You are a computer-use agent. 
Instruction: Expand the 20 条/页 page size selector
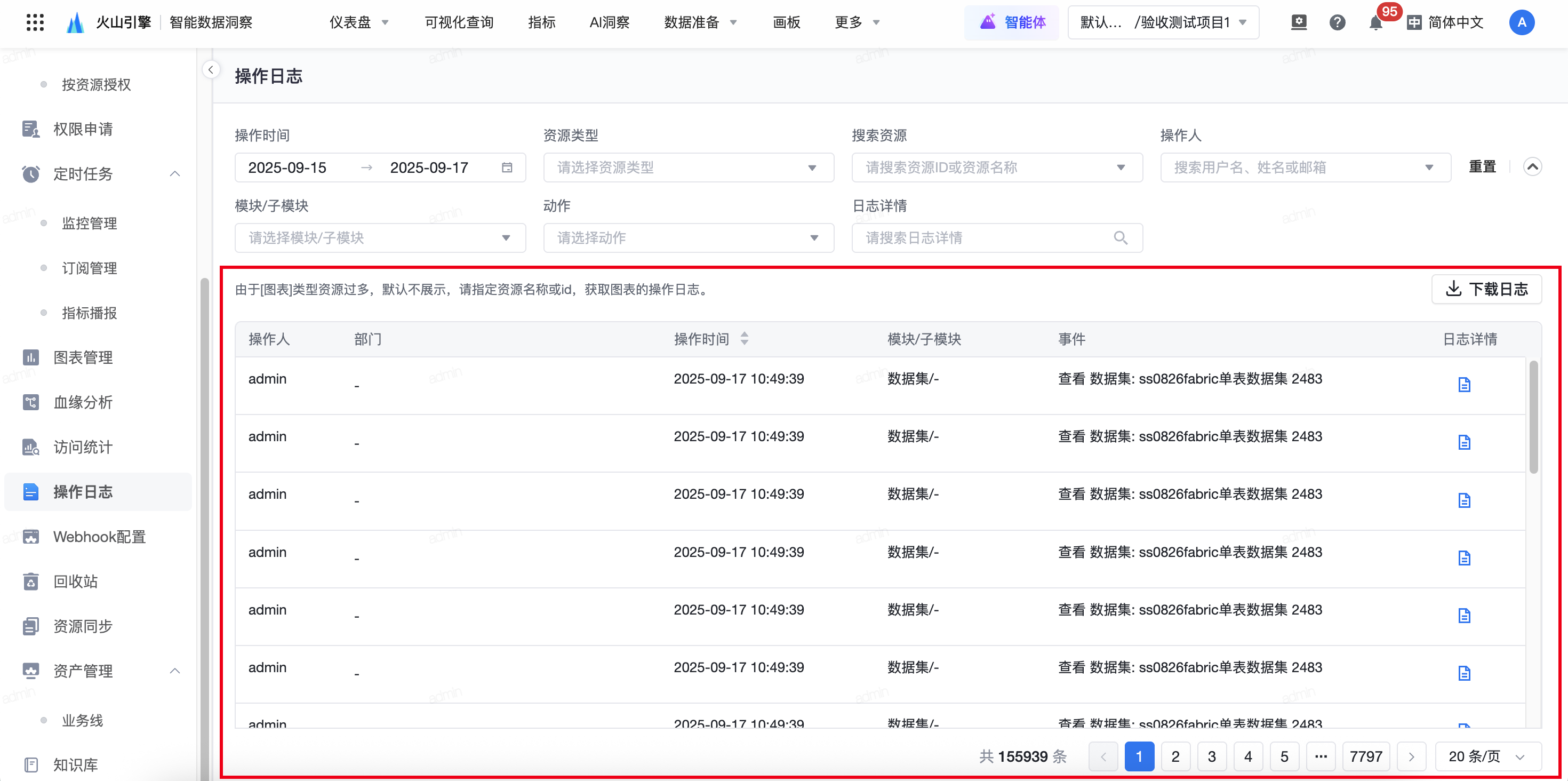coord(1487,756)
